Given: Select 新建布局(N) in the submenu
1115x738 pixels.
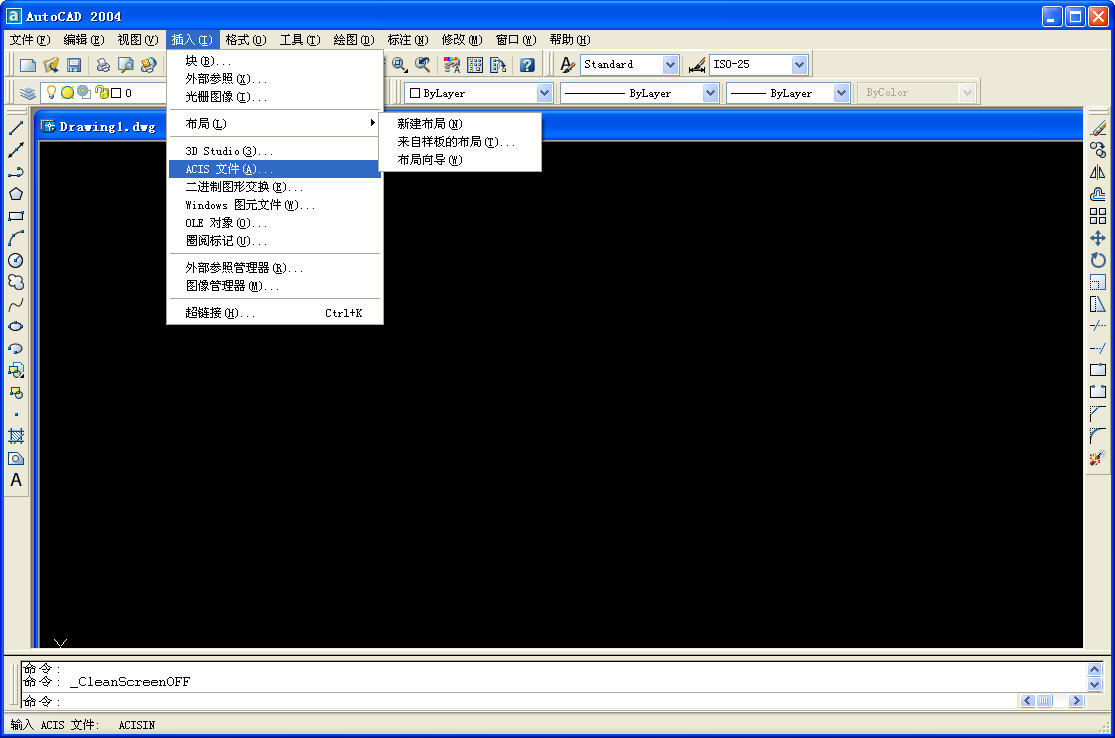Looking at the screenshot, I should click(x=459, y=124).
